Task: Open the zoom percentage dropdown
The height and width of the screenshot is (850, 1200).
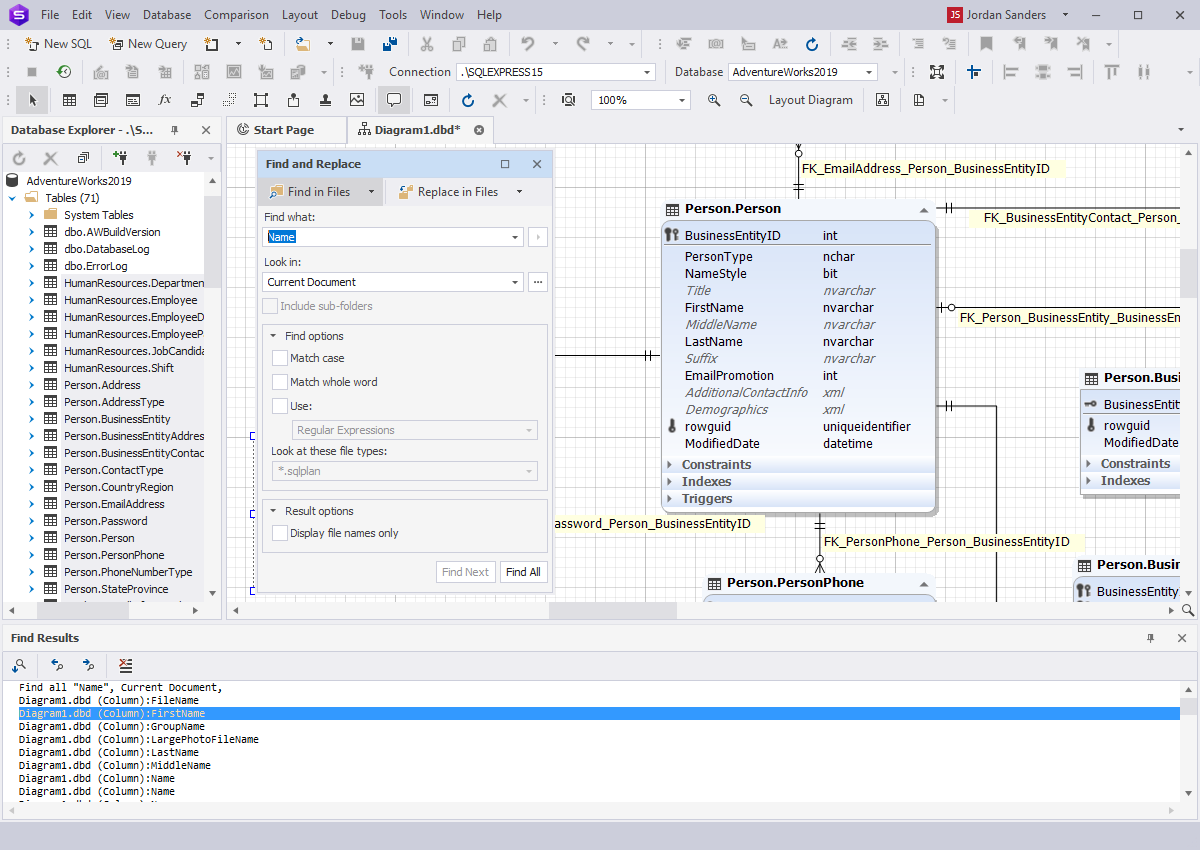Action: click(683, 100)
